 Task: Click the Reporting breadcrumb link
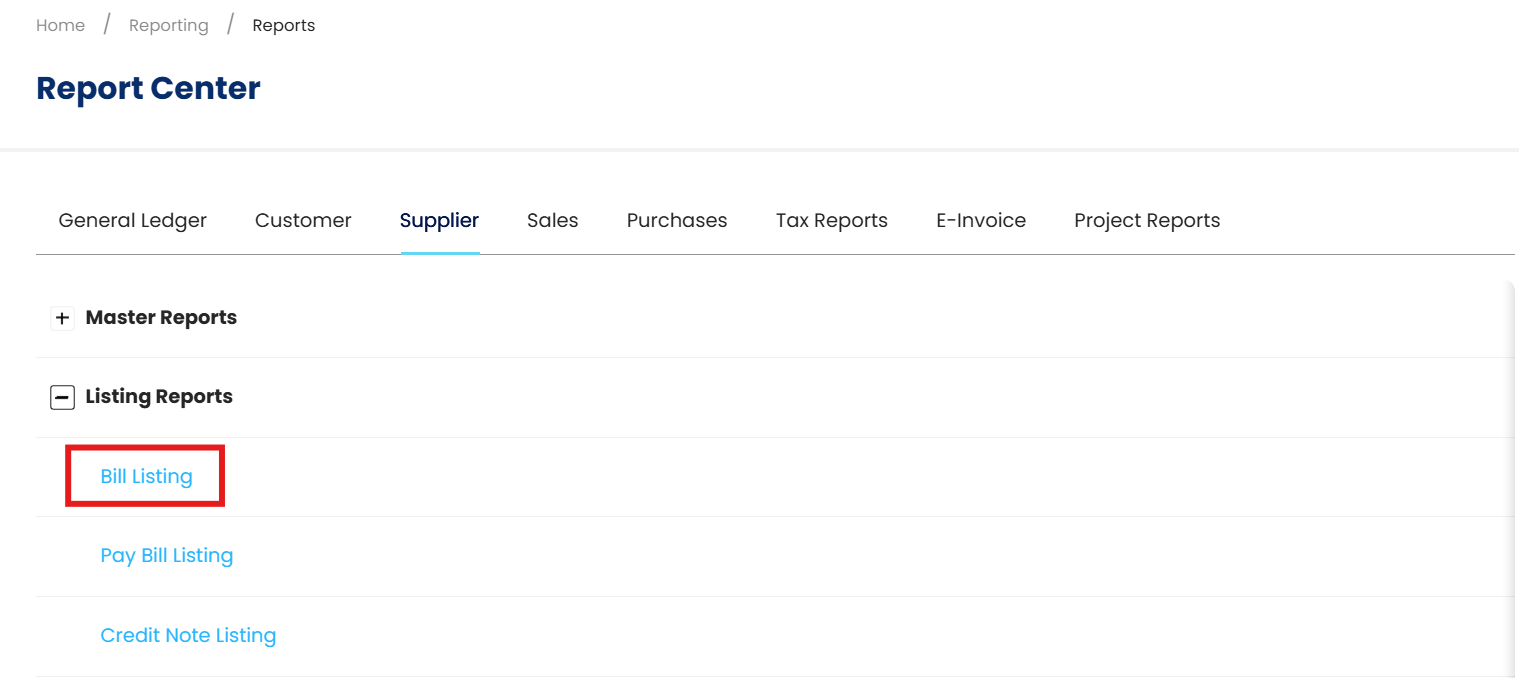(x=168, y=26)
